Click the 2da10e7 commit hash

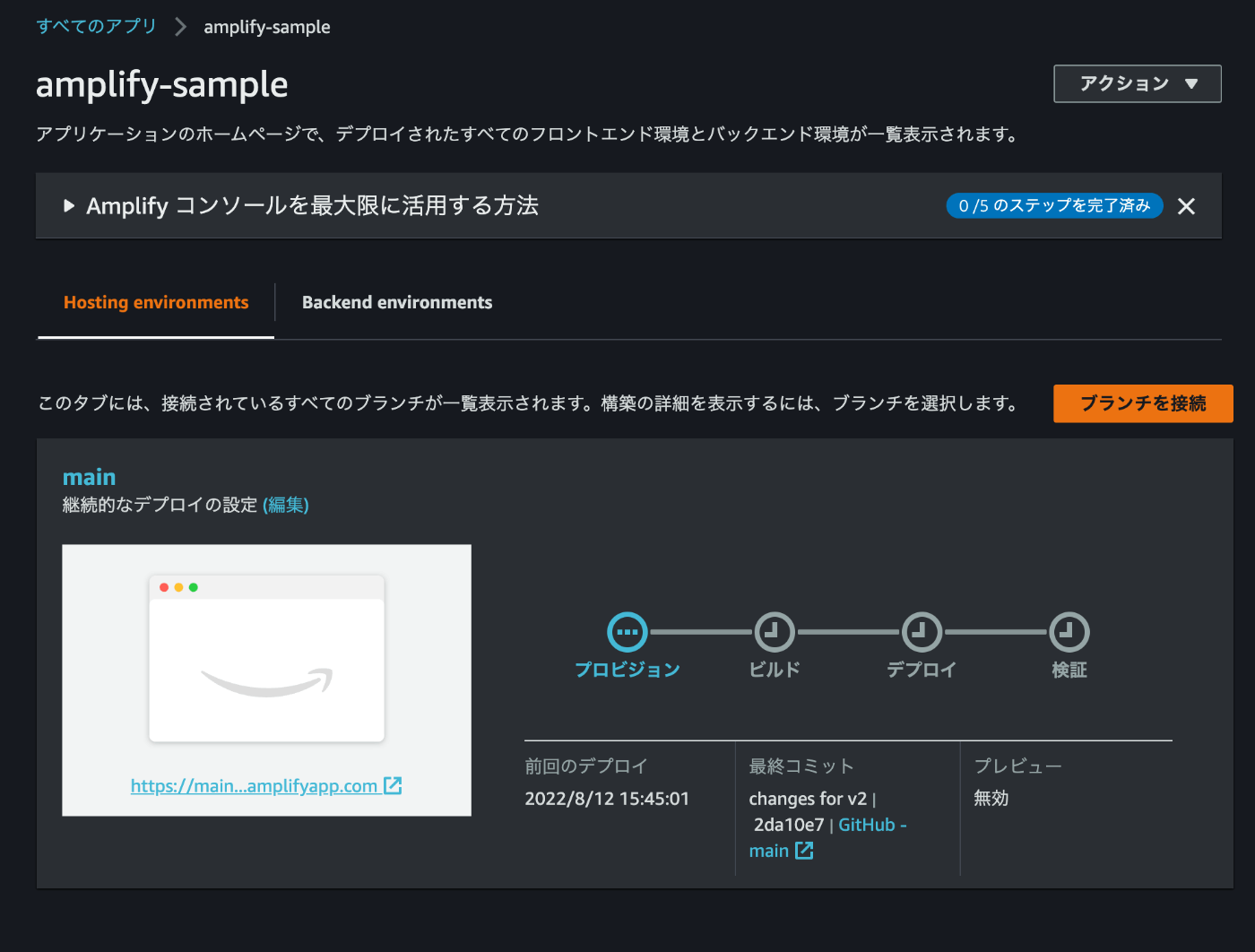pyautogui.click(x=789, y=825)
